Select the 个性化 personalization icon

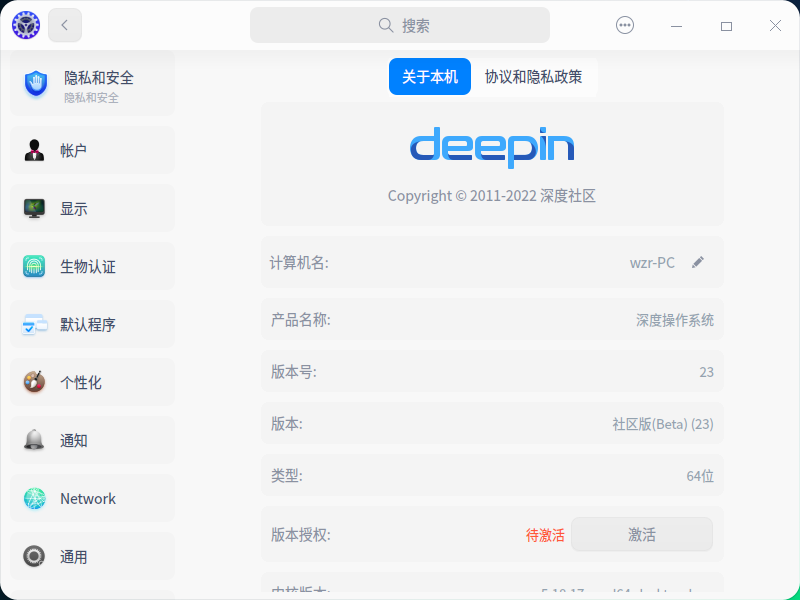click(x=33, y=382)
